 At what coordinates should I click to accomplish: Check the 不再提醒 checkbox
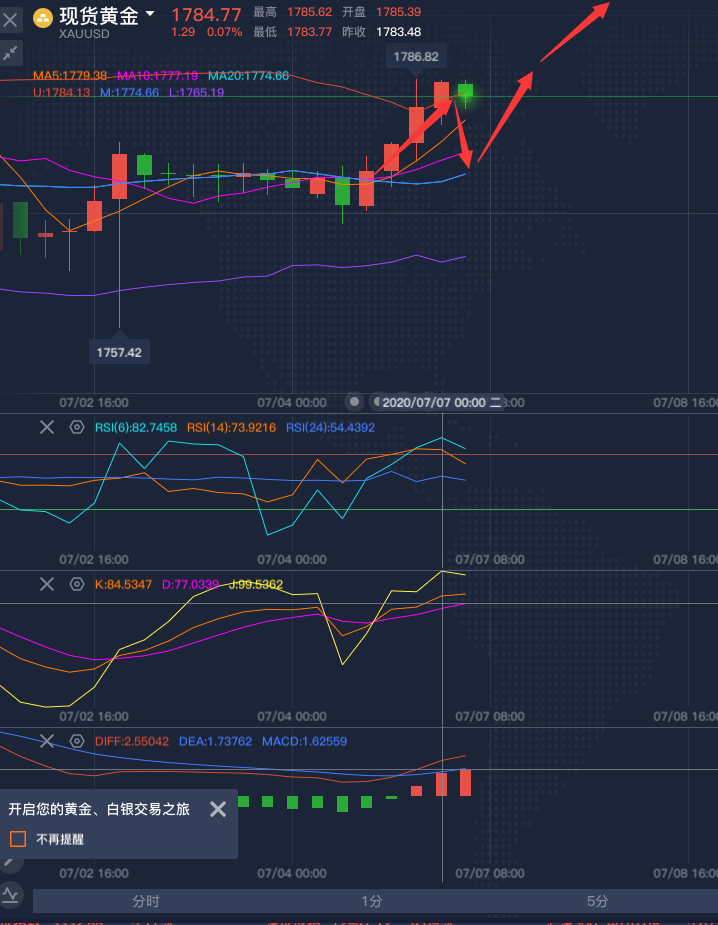click(x=18, y=839)
